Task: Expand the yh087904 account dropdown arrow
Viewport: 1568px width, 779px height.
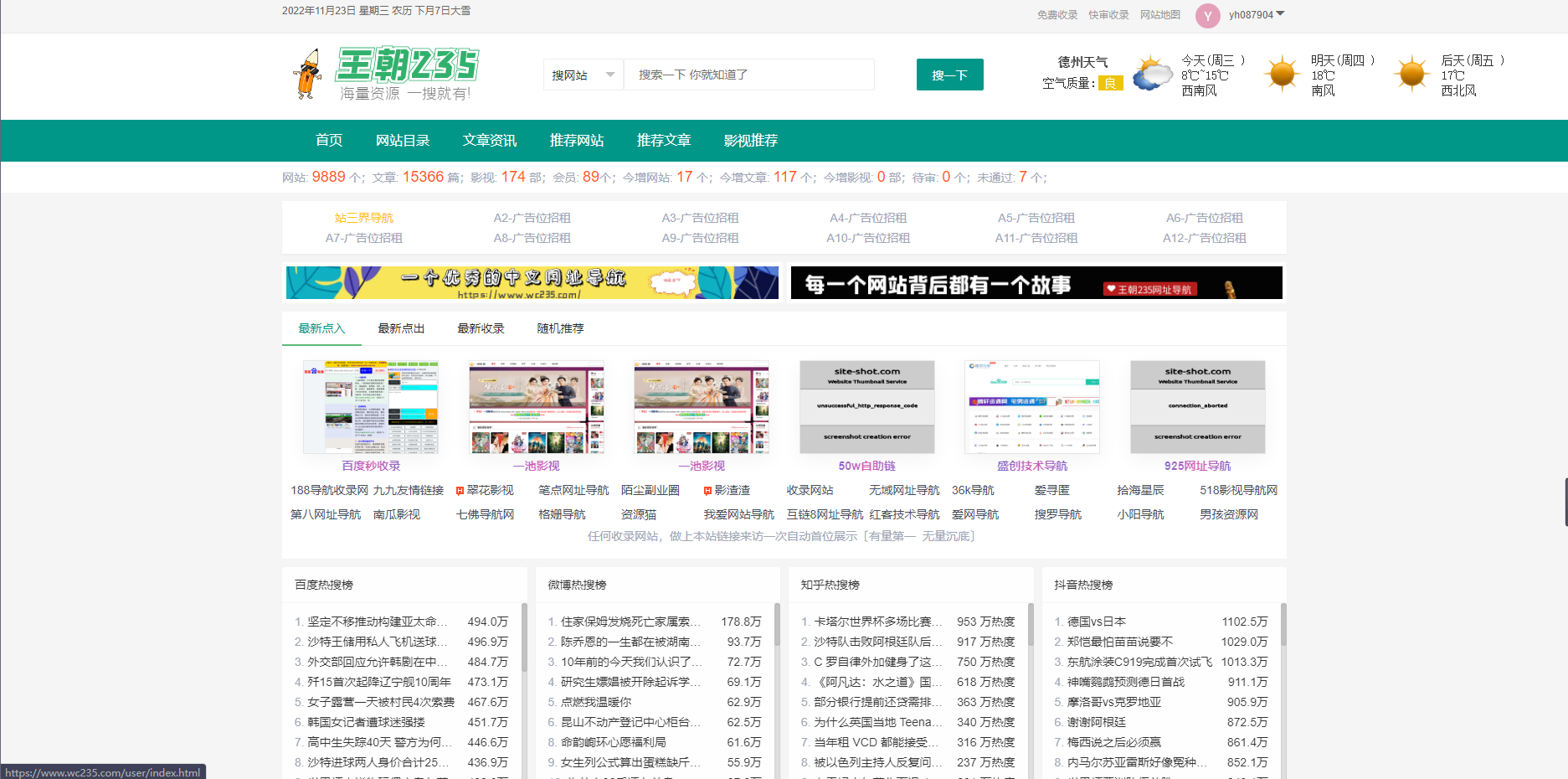Action: coord(1280,13)
